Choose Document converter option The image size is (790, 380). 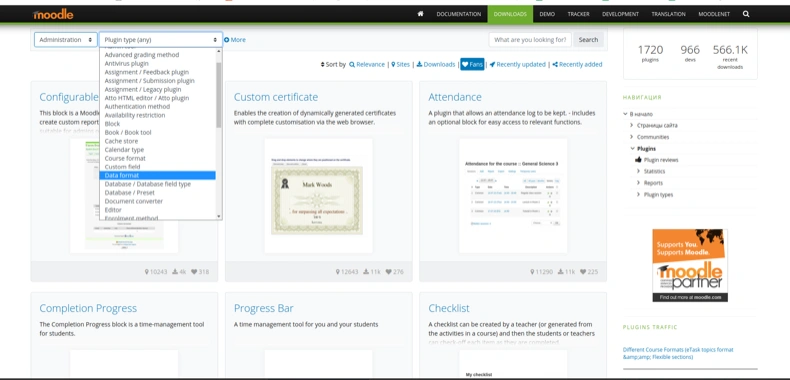pyautogui.click(x=158, y=201)
